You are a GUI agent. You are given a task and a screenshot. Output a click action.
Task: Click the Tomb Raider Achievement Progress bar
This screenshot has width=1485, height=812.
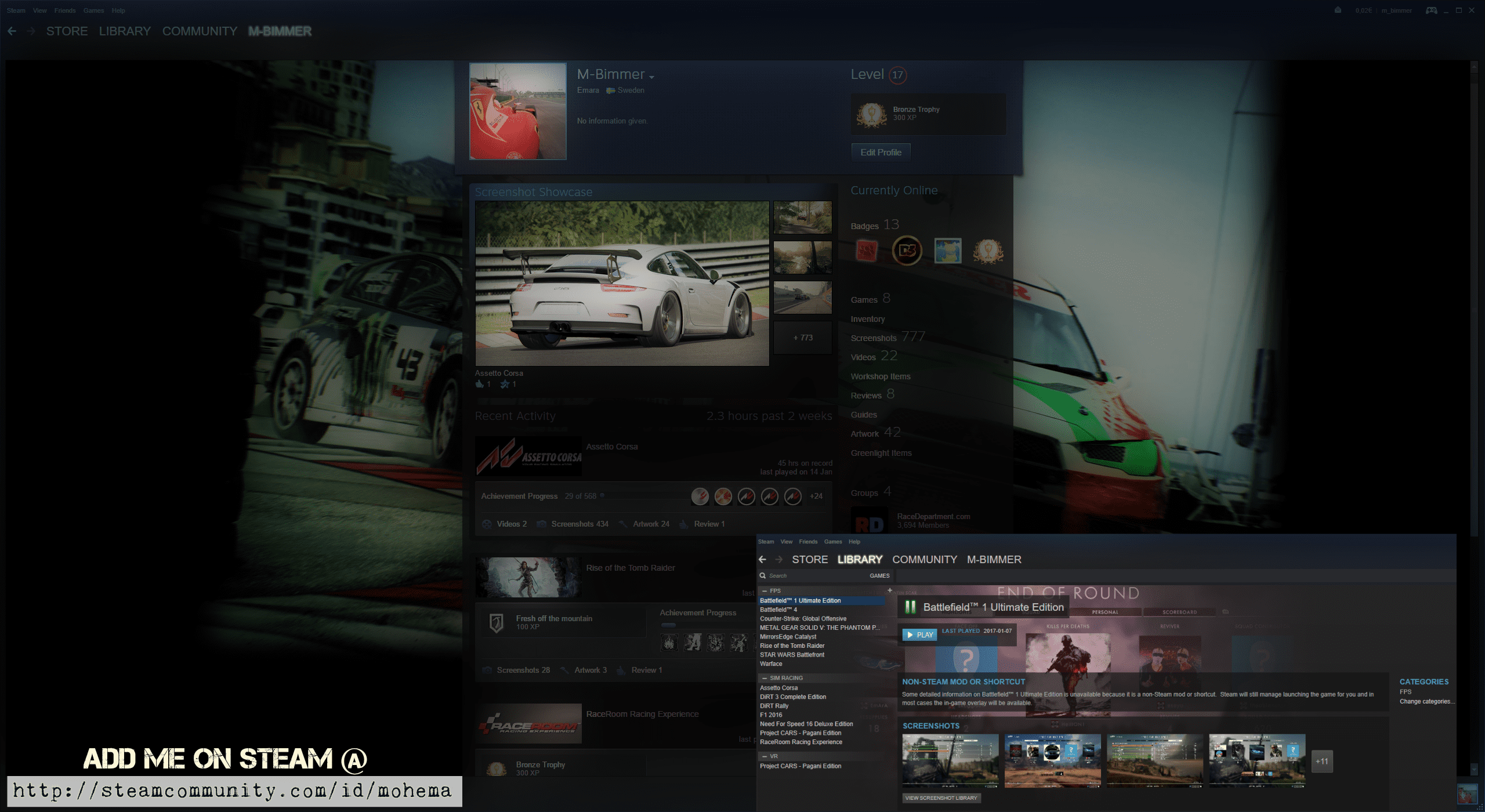coord(708,625)
